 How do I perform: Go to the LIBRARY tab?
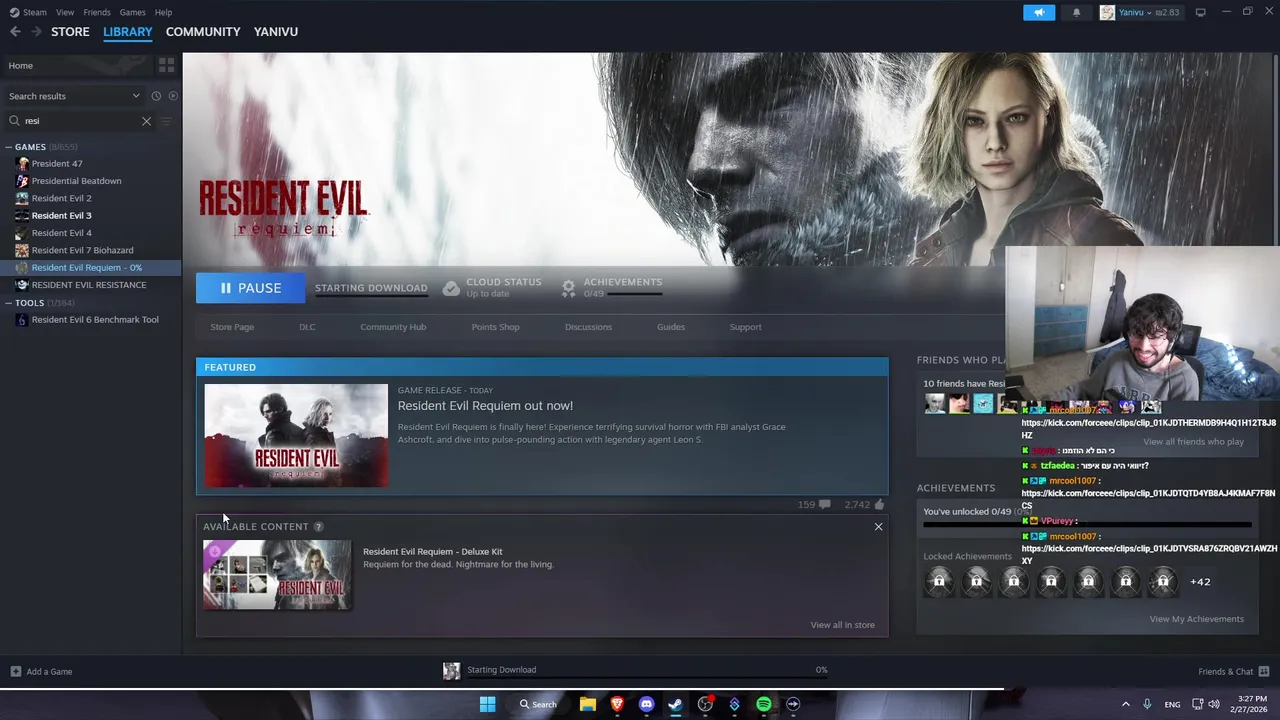(128, 32)
